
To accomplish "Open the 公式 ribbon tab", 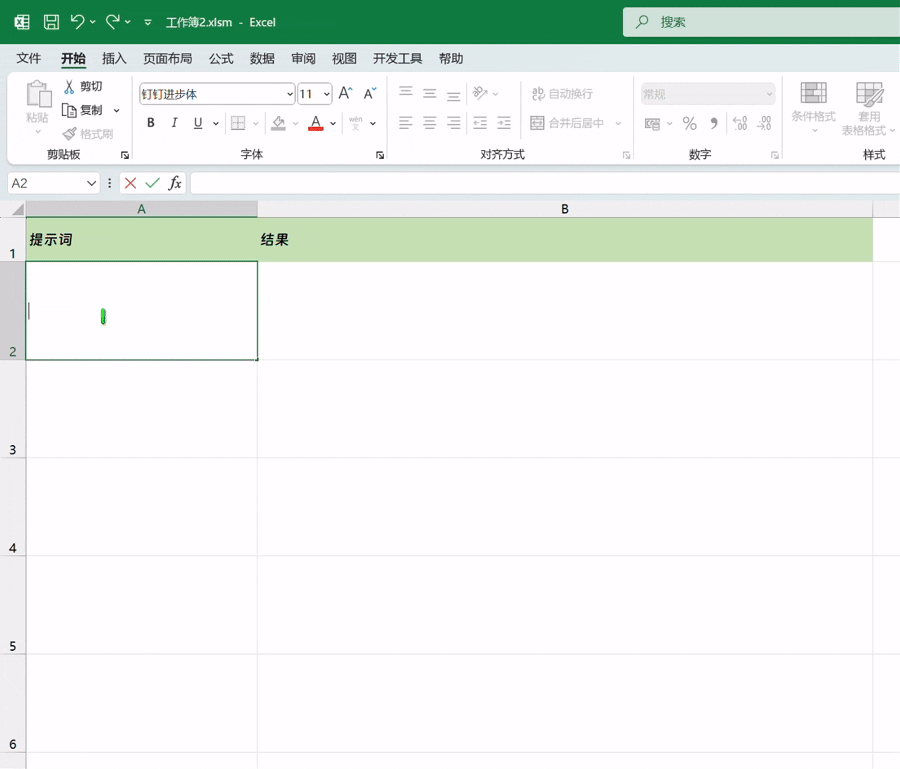I will click(x=221, y=59).
